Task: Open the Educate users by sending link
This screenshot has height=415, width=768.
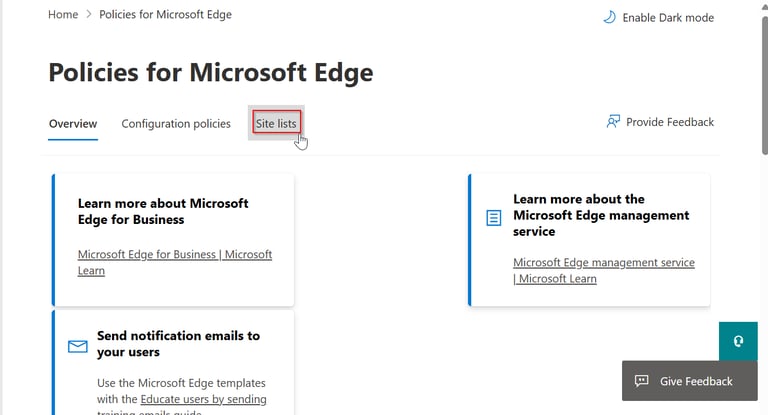Action: [x=203, y=399]
